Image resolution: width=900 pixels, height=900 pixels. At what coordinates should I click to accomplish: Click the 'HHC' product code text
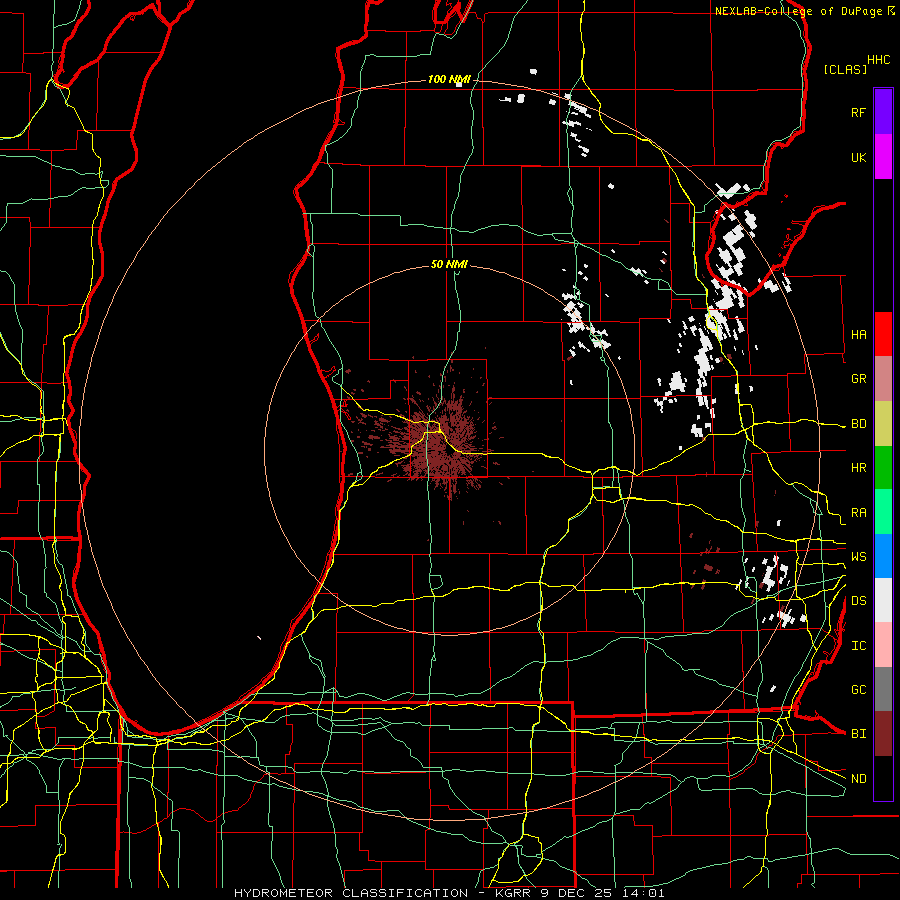[x=879, y=60]
